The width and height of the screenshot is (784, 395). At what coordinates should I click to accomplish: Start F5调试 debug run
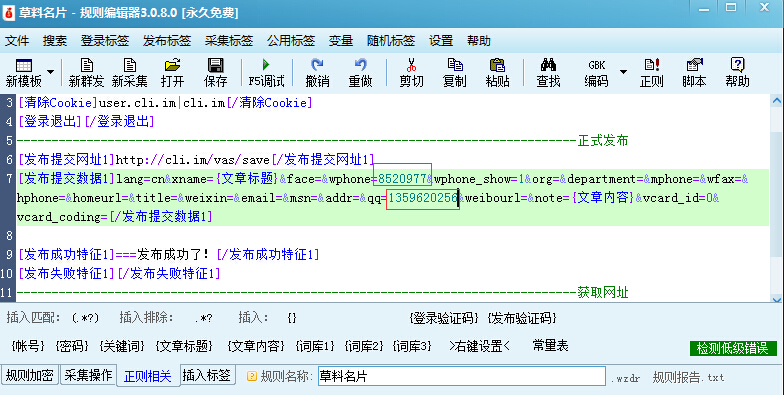(x=266, y=72)
